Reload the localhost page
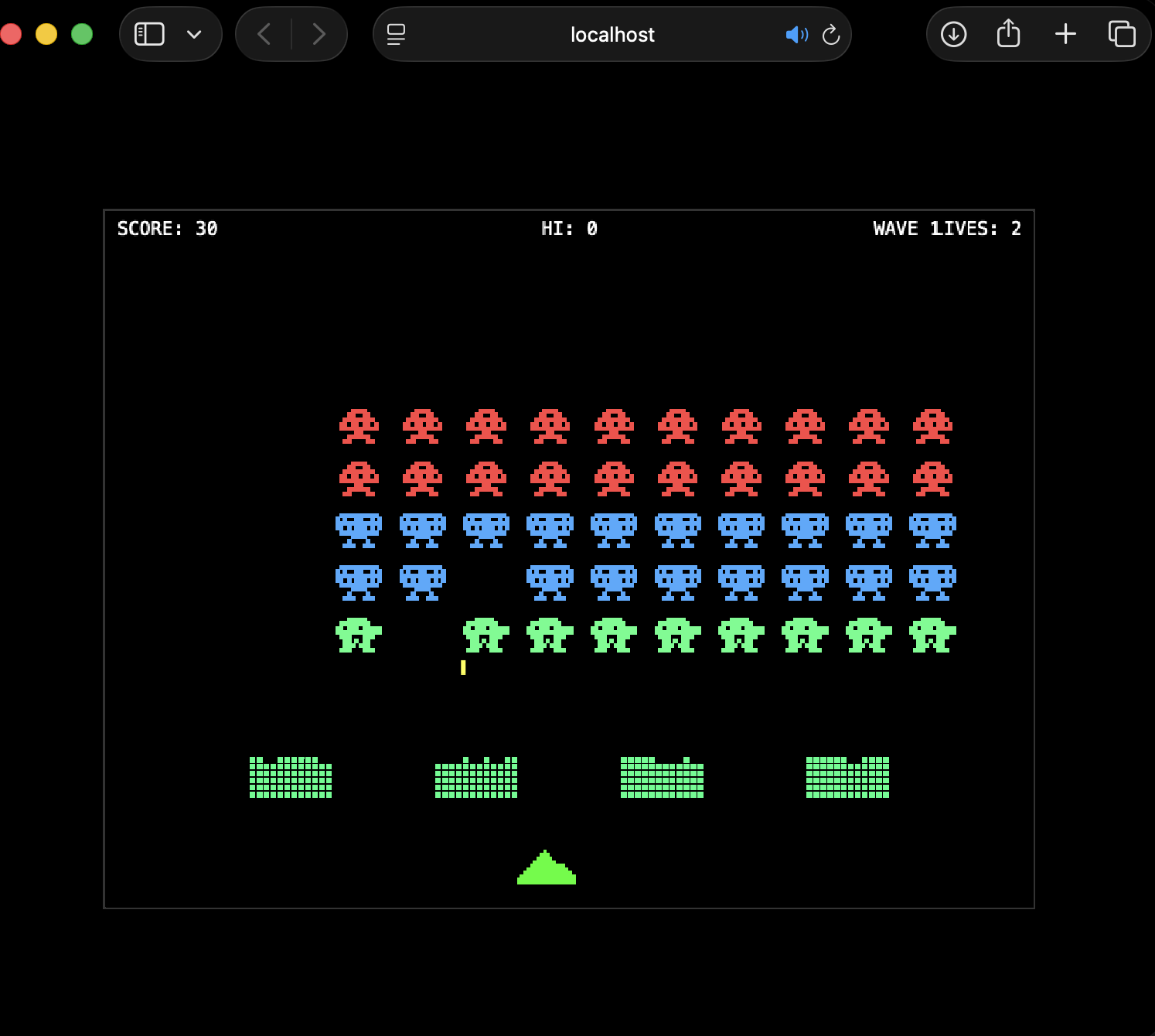Image resolution: width=1155 pixels, height=1036 pixels. coord(831,35)
